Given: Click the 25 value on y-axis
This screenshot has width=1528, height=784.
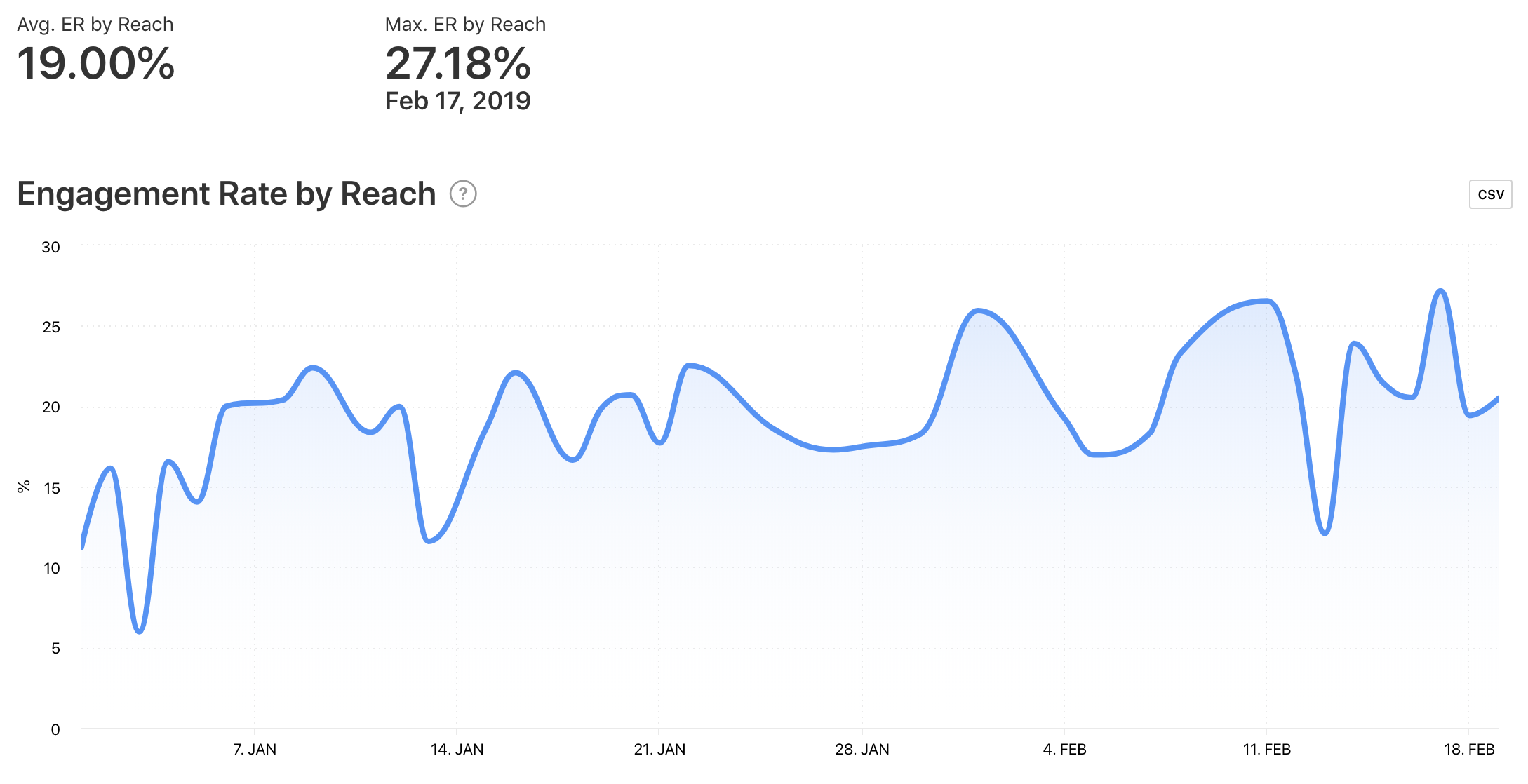Looking at the screenshot, I should 51,327.
